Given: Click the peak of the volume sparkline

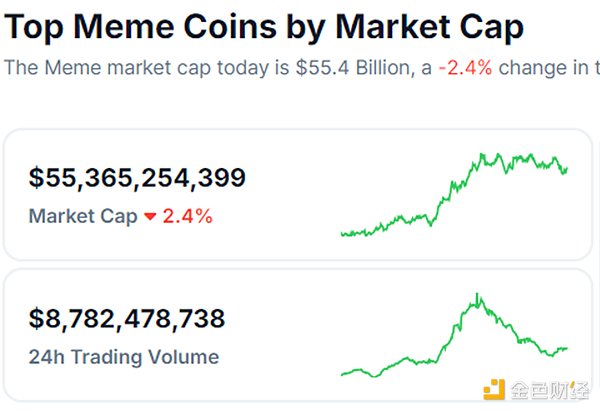Looking at the screenshot, I should pyautogui.click(x=478, y=295).
